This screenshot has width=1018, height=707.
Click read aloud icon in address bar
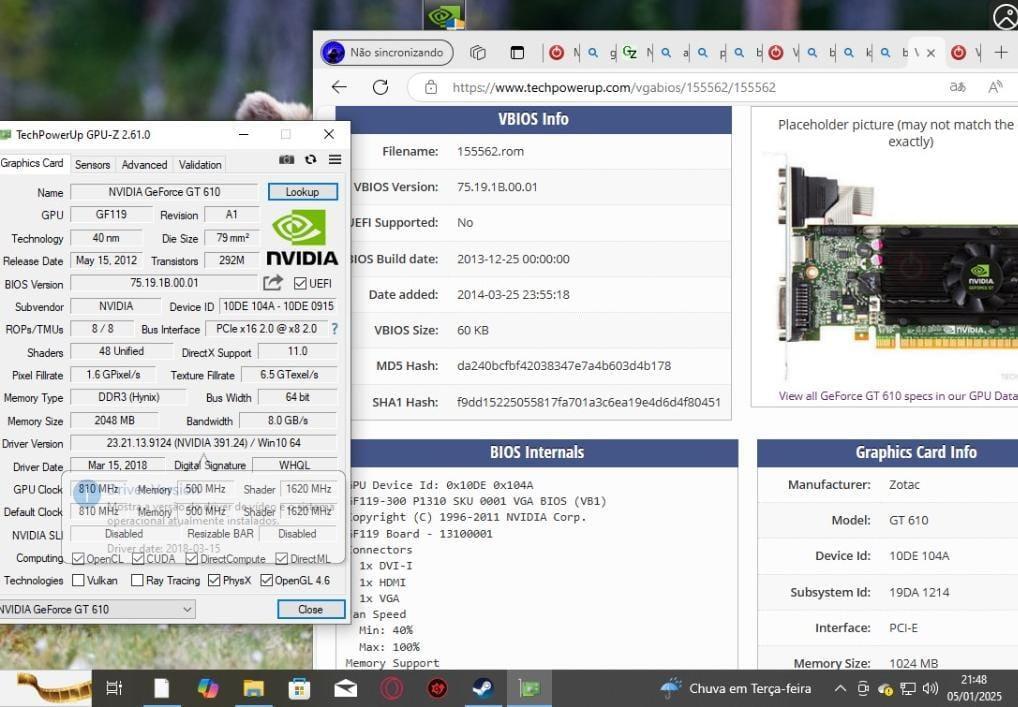[x=995, y=87]
